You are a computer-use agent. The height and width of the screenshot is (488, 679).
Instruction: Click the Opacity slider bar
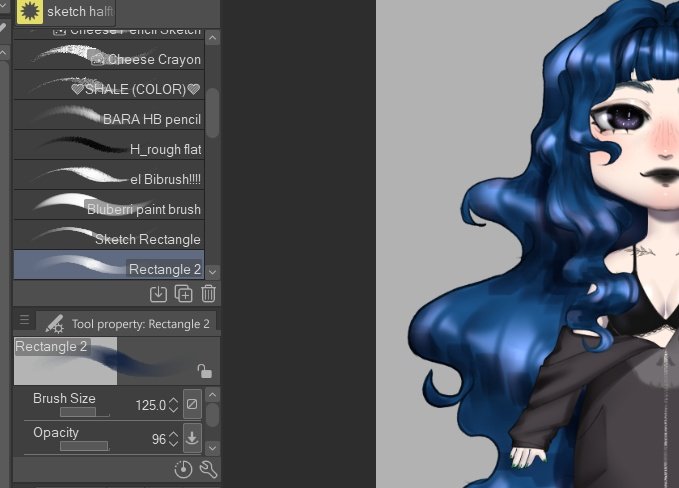coord(85,446)
